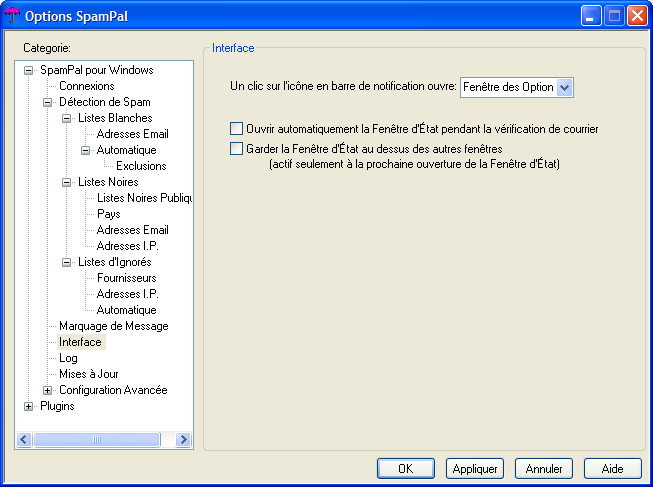Viewport: 653px width, 487px height.
Task: Open help with the Aide button
Action: (x=613, y=469)
